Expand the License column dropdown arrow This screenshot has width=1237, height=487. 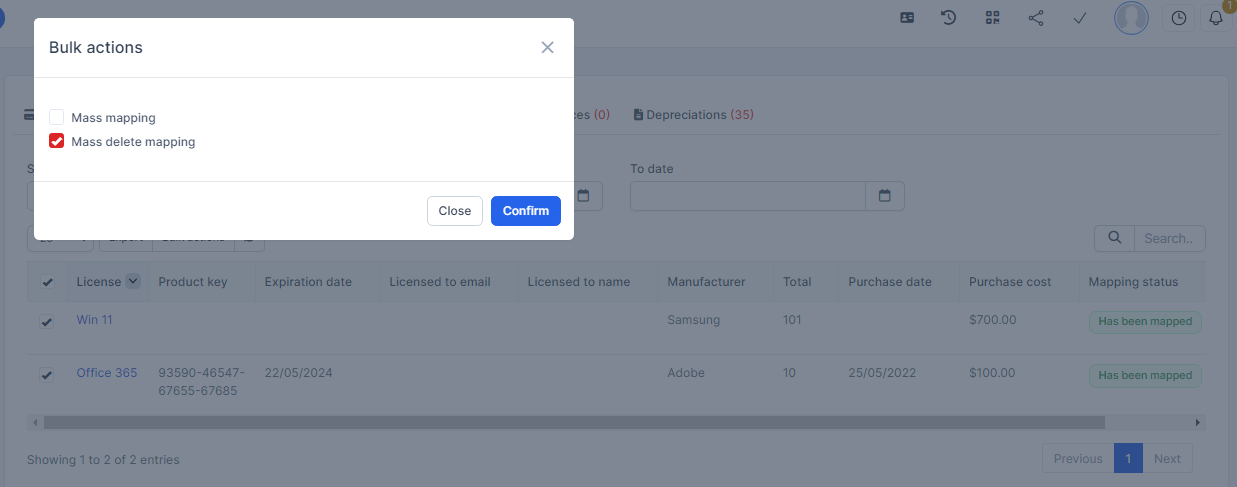coord(133,282)
